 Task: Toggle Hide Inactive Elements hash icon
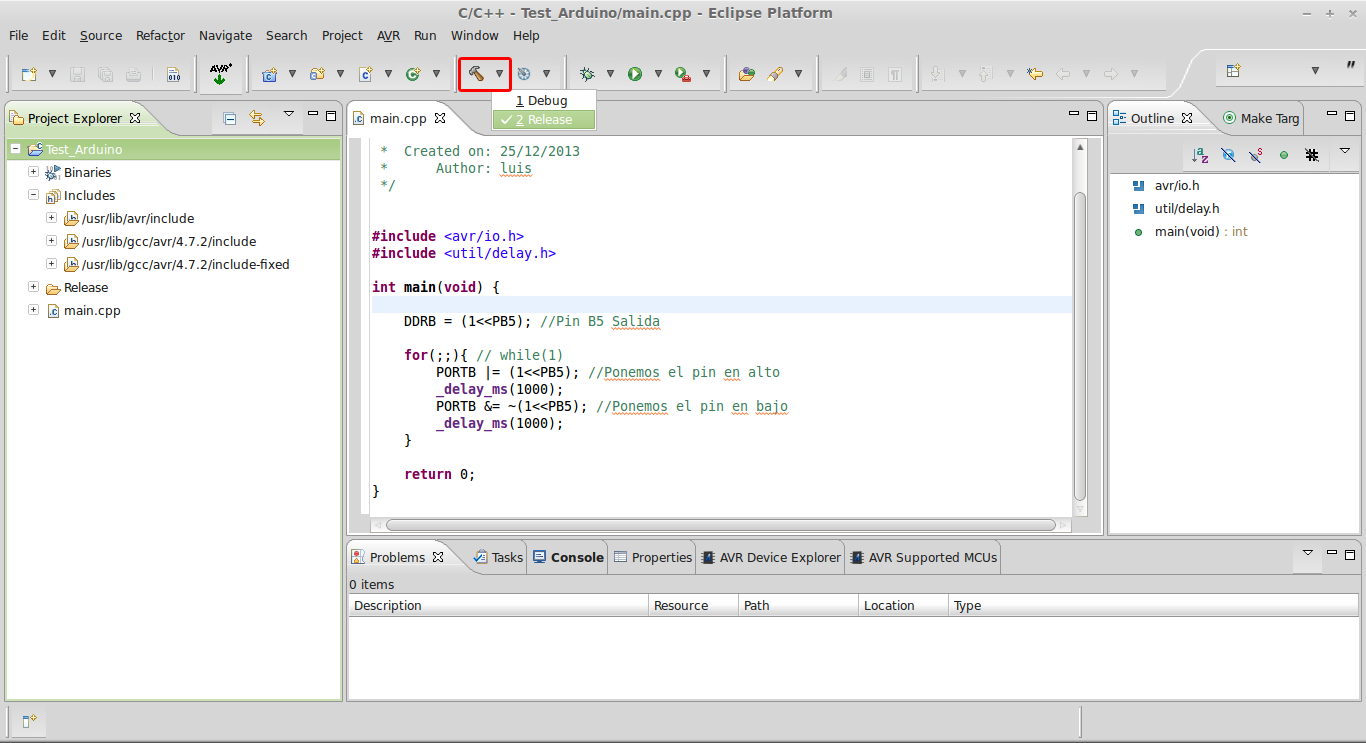pos(1312,155)
